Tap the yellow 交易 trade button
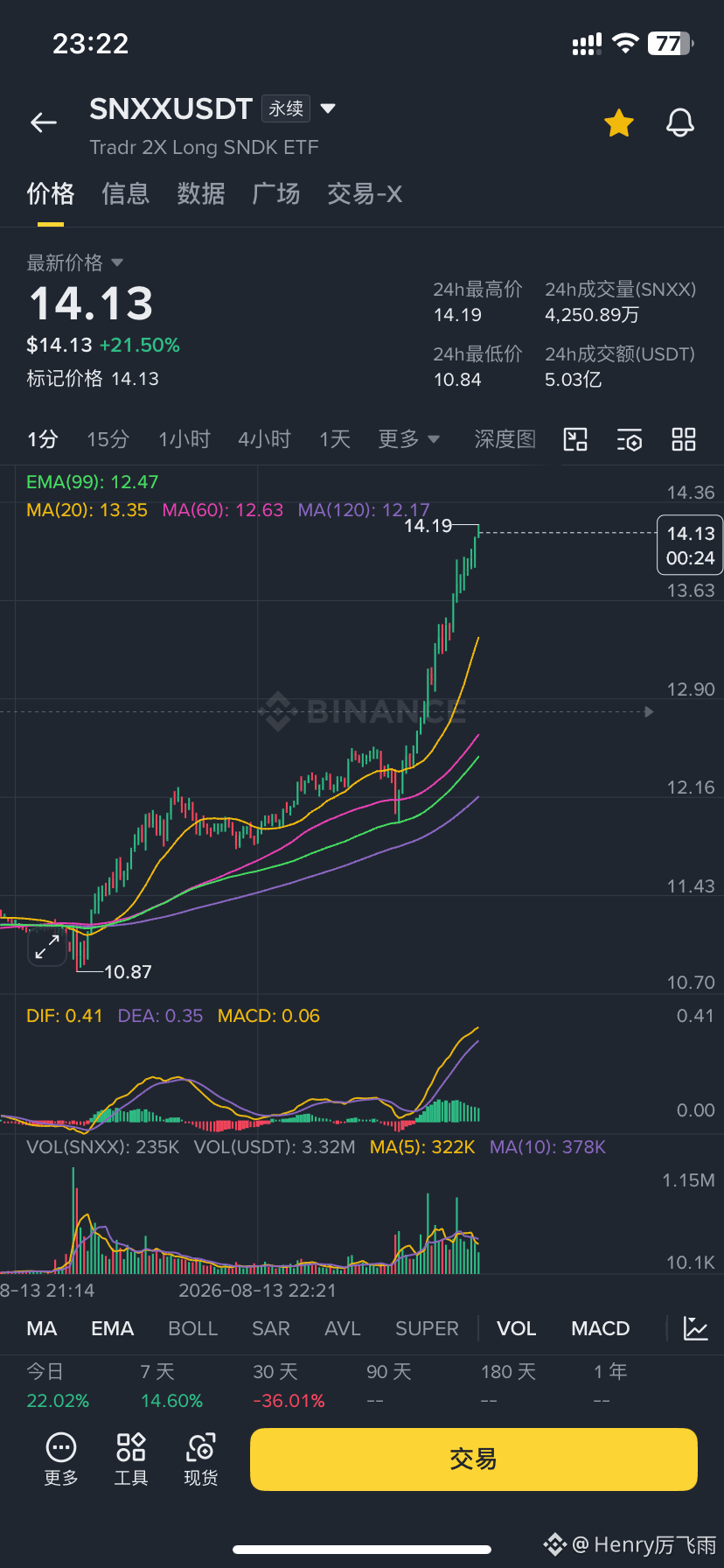 pyautogui.click(x=474, y=1459)
